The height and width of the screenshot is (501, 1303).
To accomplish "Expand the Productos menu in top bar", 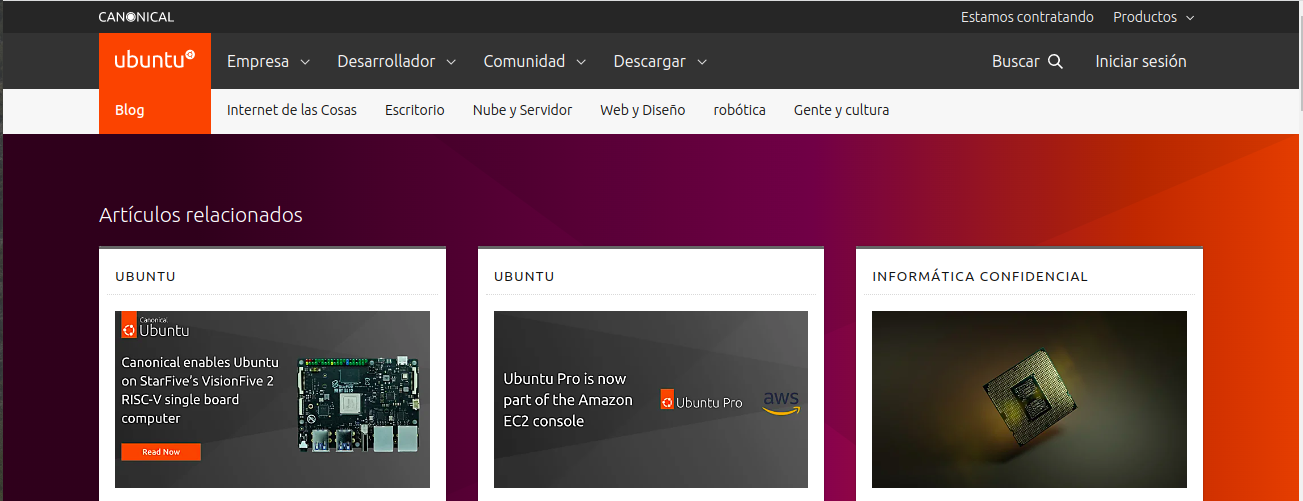I will click(x=1153, y=17).
